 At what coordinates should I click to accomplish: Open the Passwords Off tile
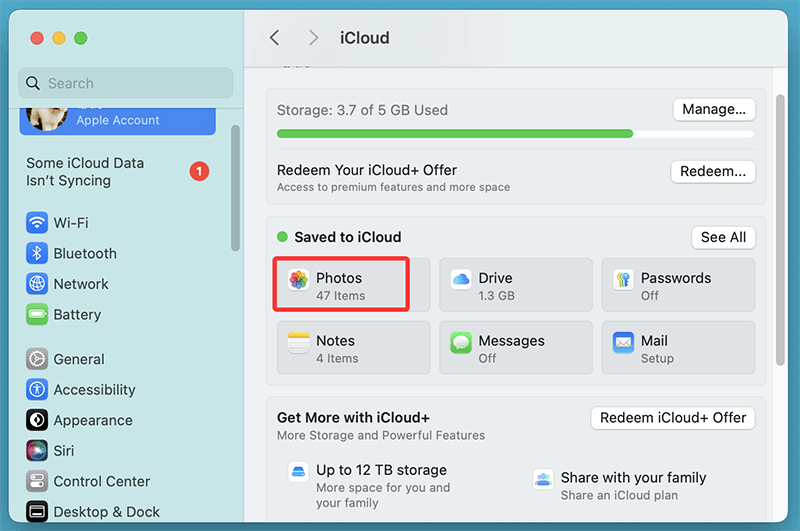[x=678, y=285]
